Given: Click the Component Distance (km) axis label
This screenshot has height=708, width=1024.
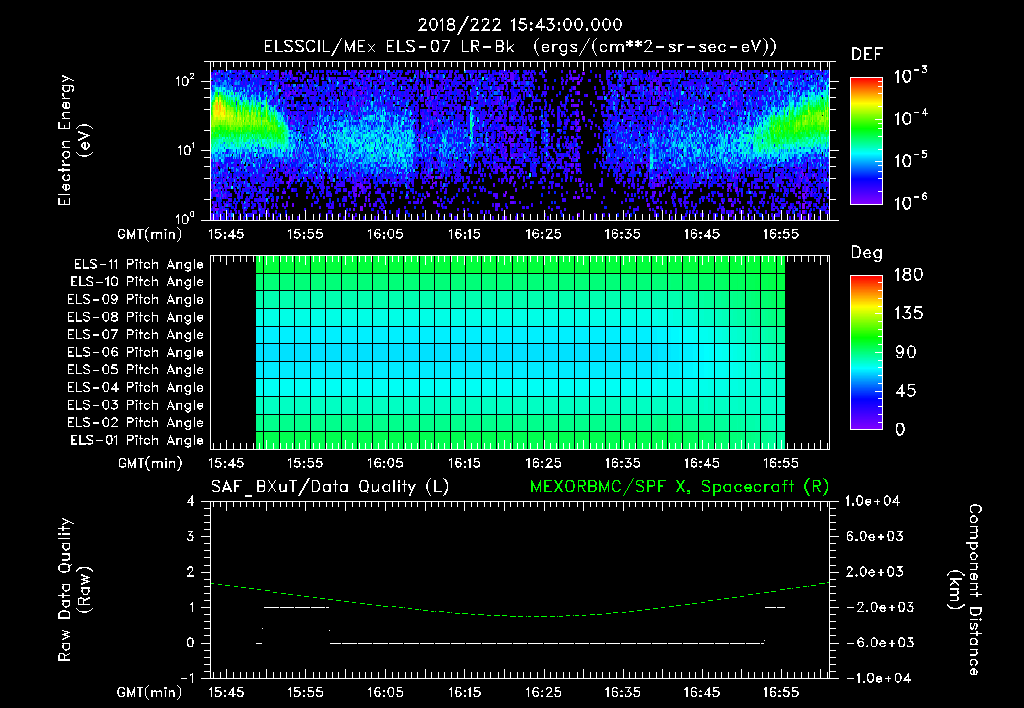Looking at the screenshot, I should point(965,590).
